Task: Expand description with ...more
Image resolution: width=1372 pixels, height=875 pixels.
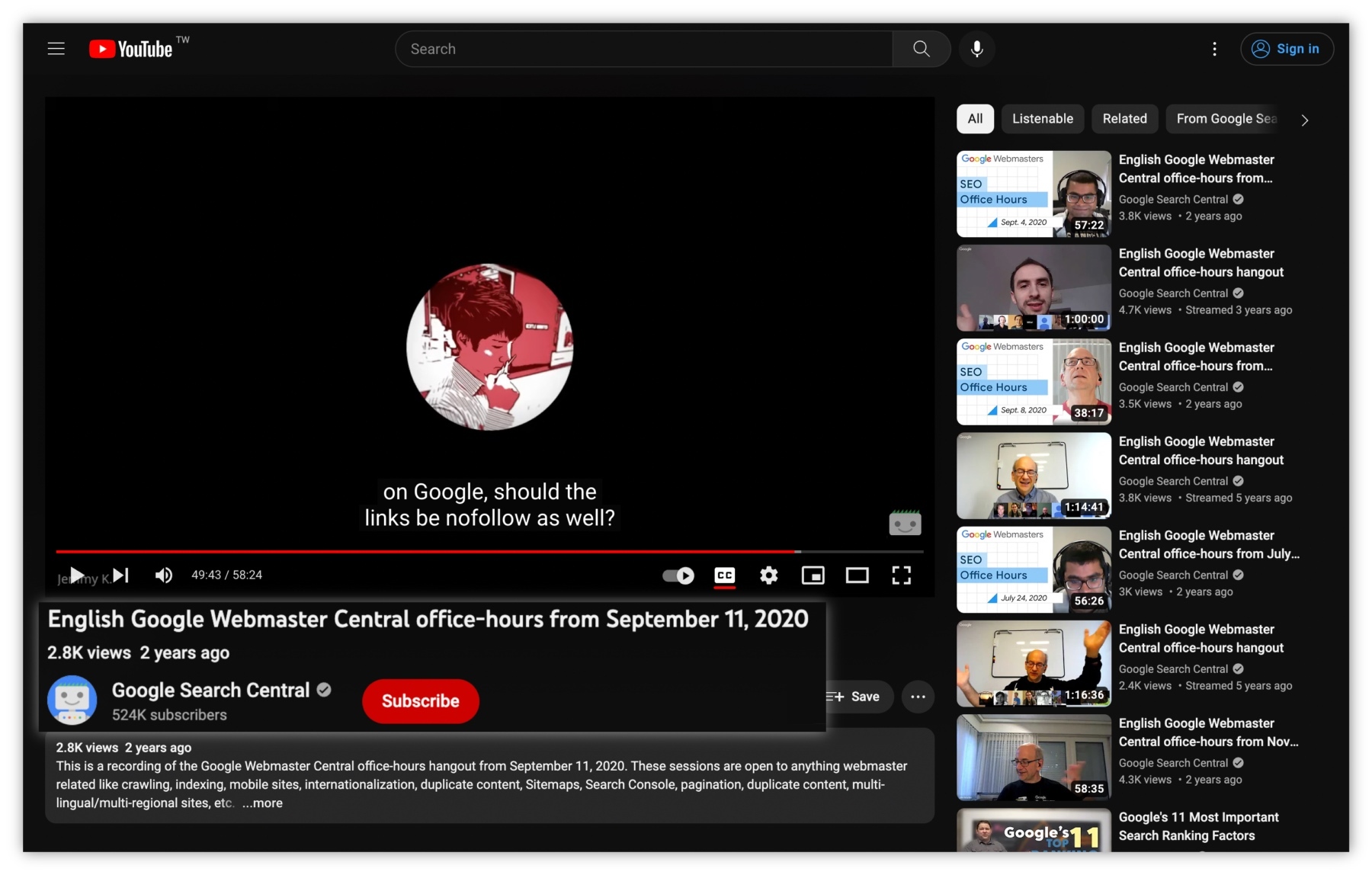Action: pos(262,803)
